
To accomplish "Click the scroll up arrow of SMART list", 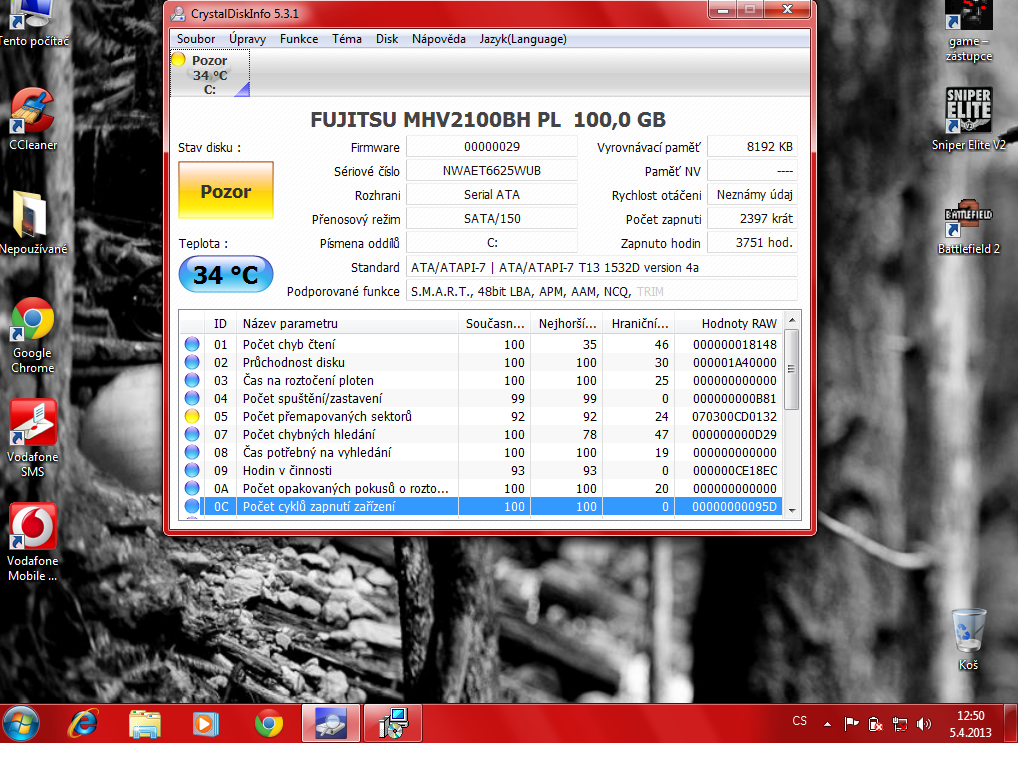I will [x=792, y=320].
